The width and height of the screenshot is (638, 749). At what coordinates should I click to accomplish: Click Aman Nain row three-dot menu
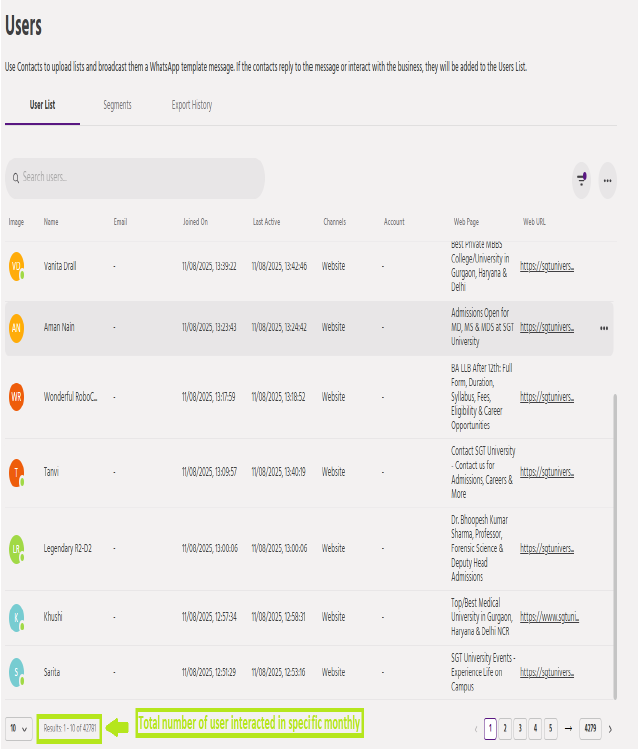[604, 328]
